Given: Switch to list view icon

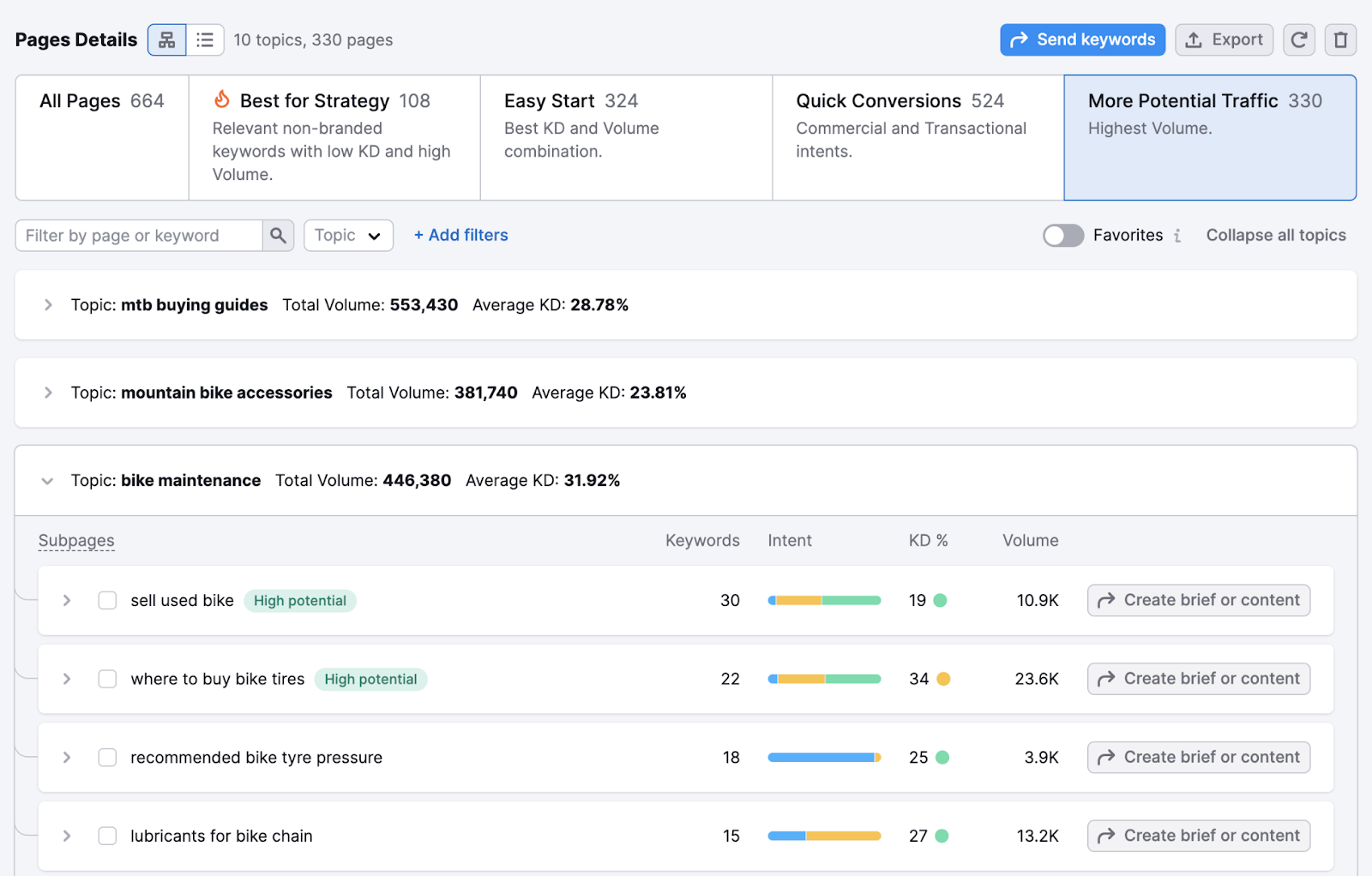Looking at the screenshot, I should click(x=205, y=39).
